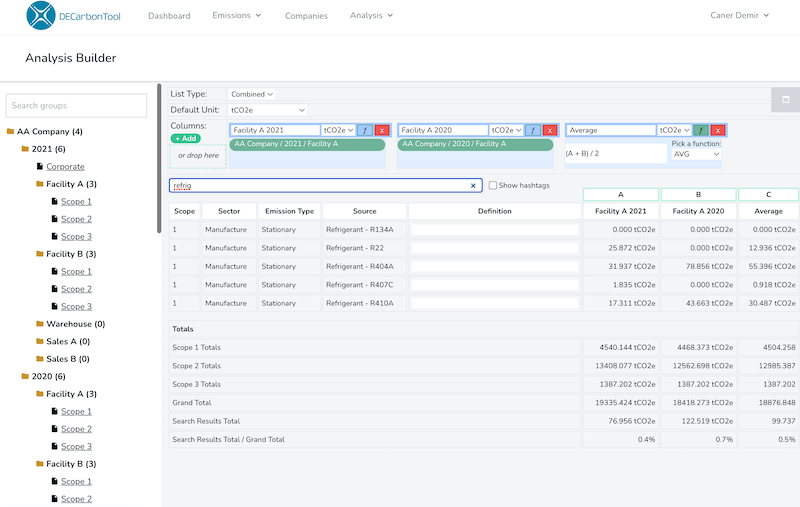Click the Definition column header
This screenshot has height=507, width=800.
[494, 211]
